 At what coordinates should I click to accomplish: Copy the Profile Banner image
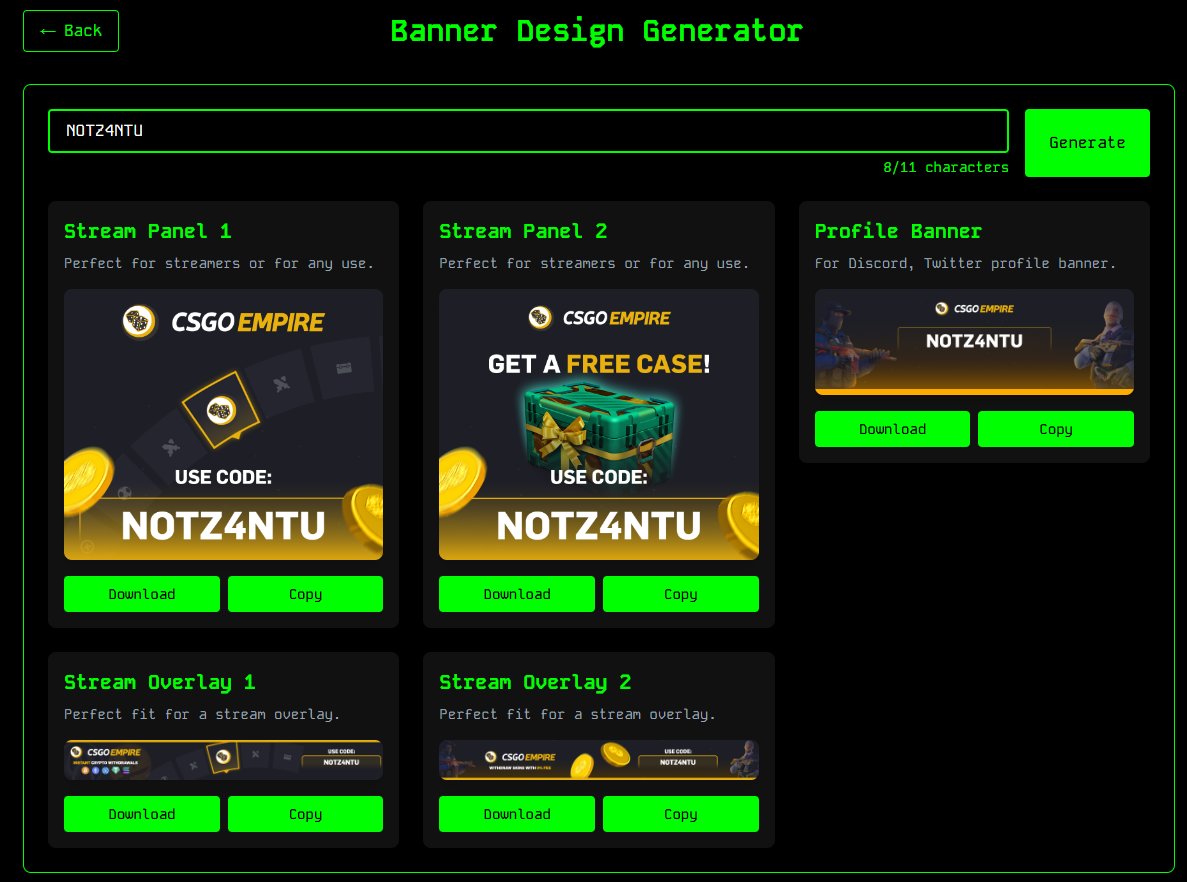click(x=1056, y=429)
